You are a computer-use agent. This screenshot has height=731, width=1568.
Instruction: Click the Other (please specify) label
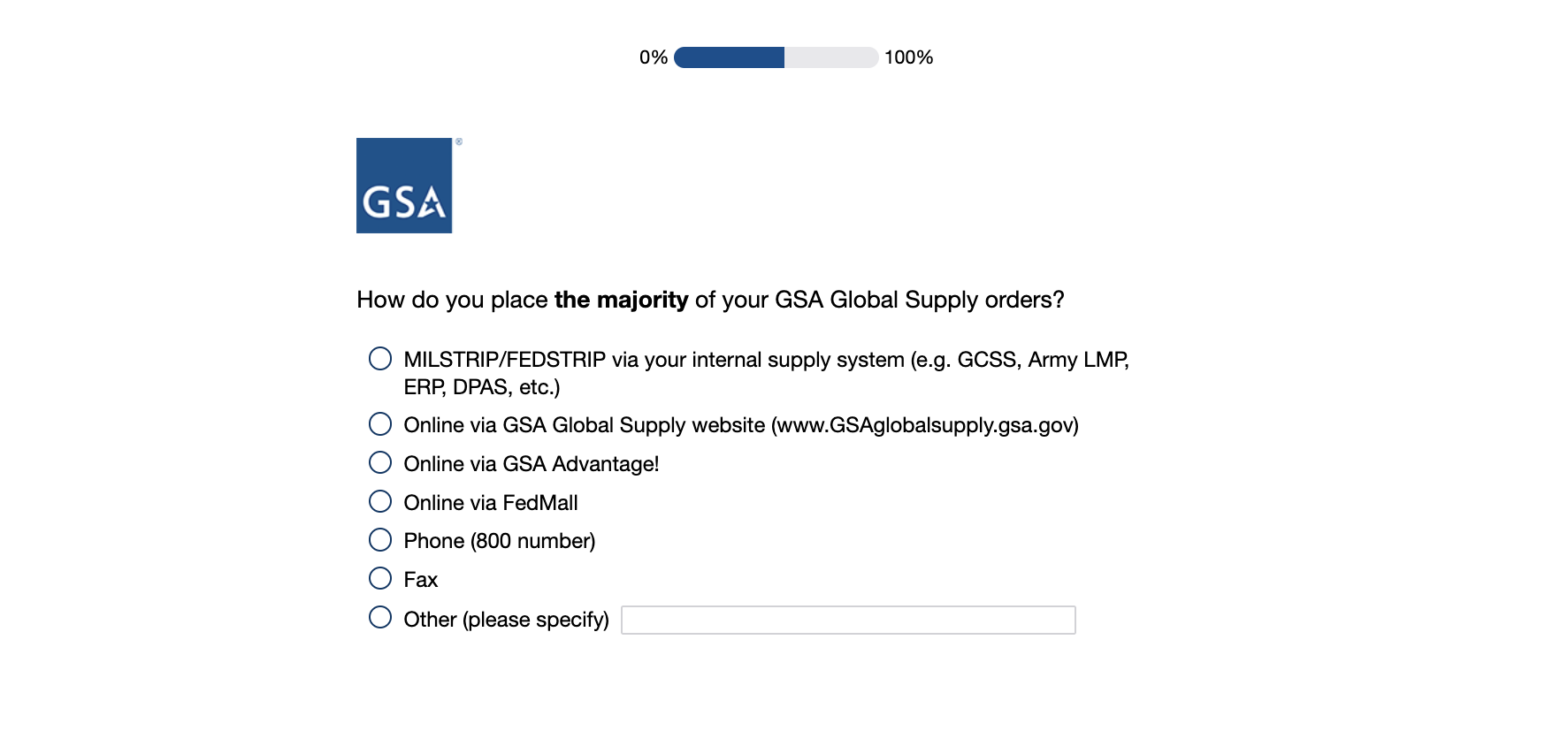506,620
